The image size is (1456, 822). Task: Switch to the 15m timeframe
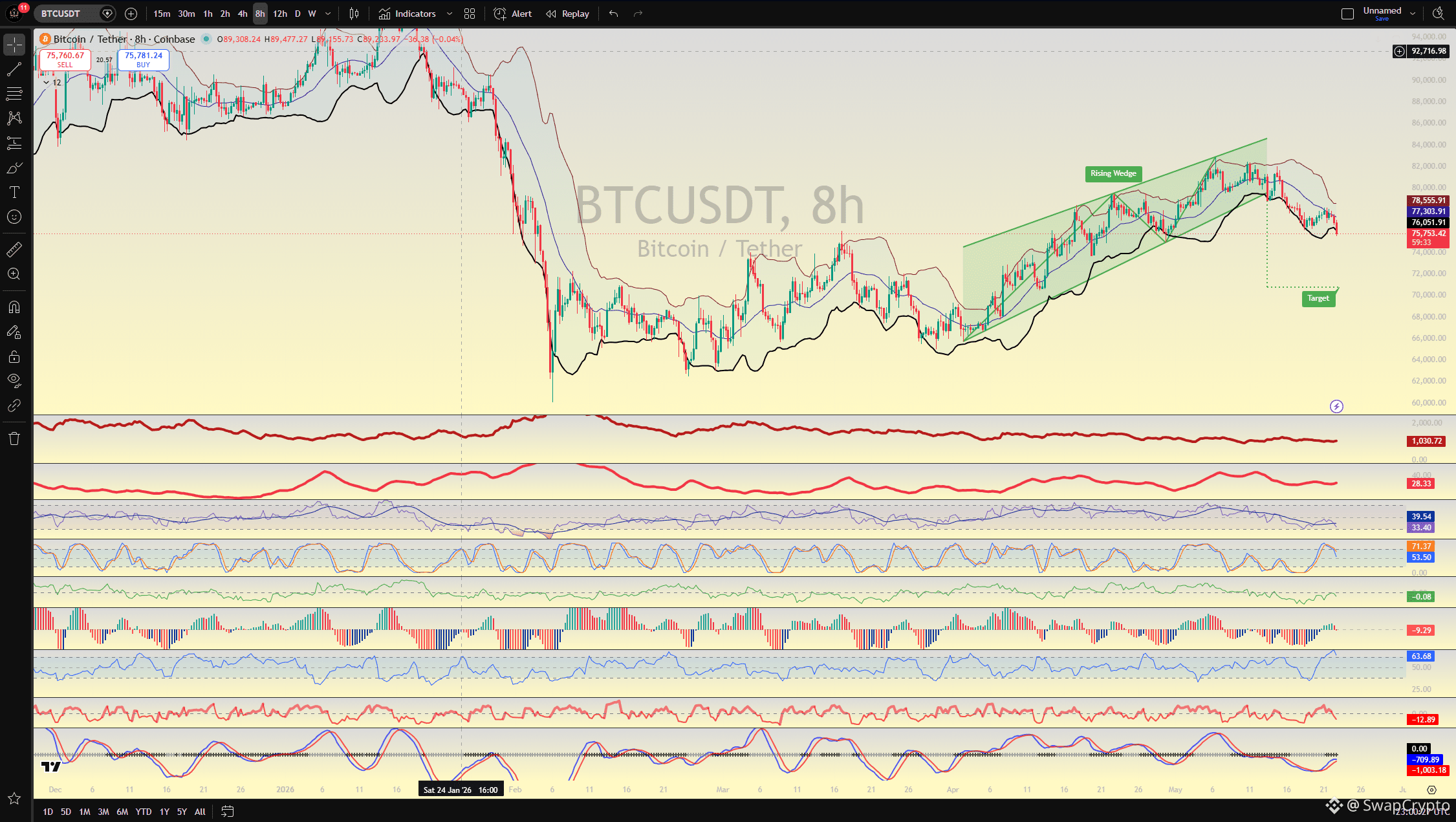pyautogui.click(x=162, y=14)
